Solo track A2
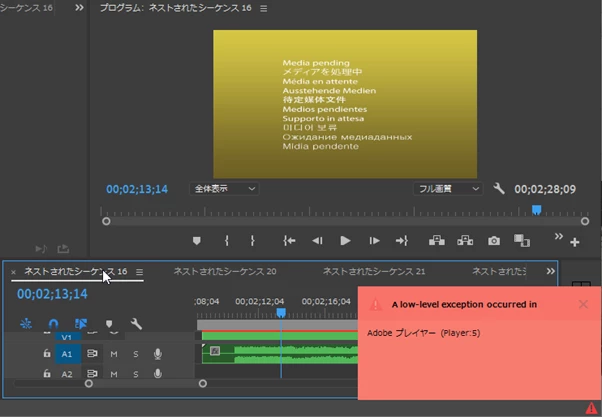602x417 pixels. 136,374
